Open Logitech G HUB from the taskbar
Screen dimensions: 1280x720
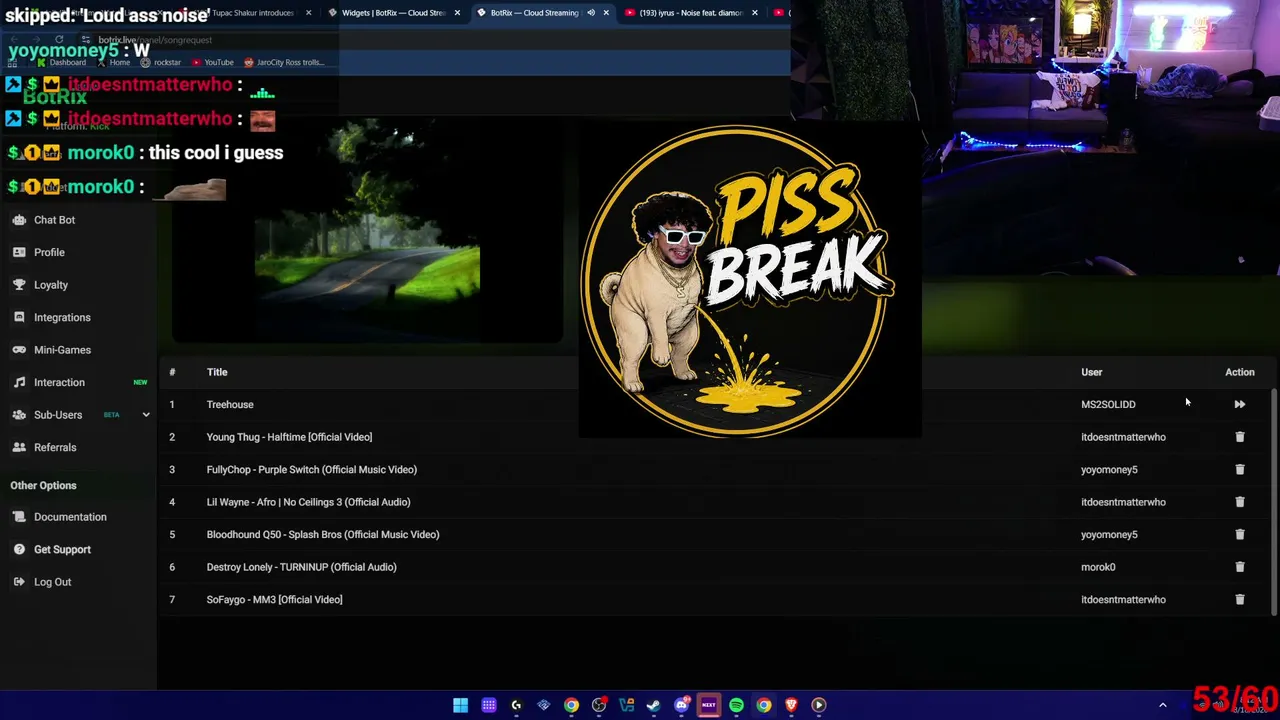click(516, 705)
